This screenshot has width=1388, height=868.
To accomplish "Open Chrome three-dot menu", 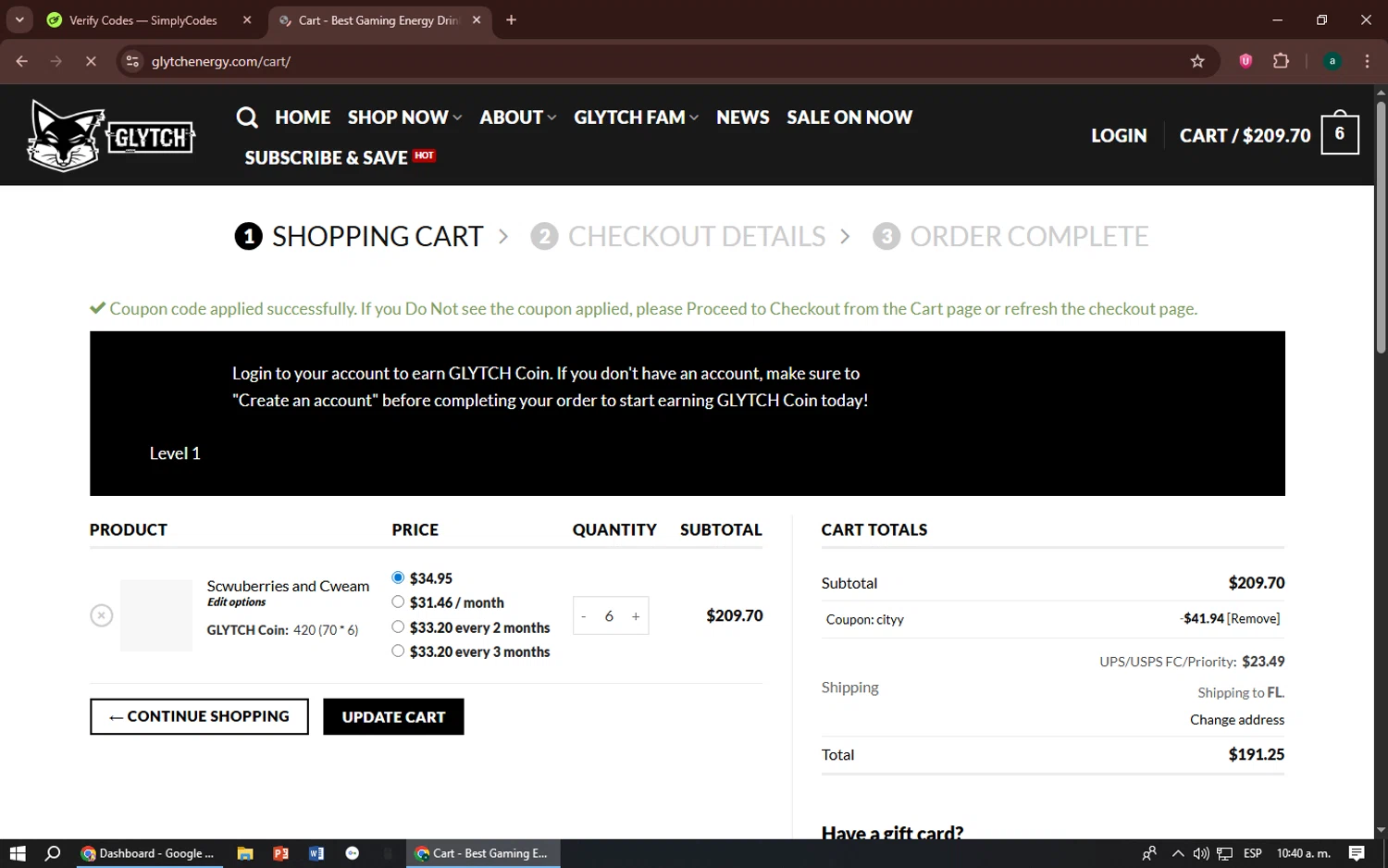I will click(1367, 61).
